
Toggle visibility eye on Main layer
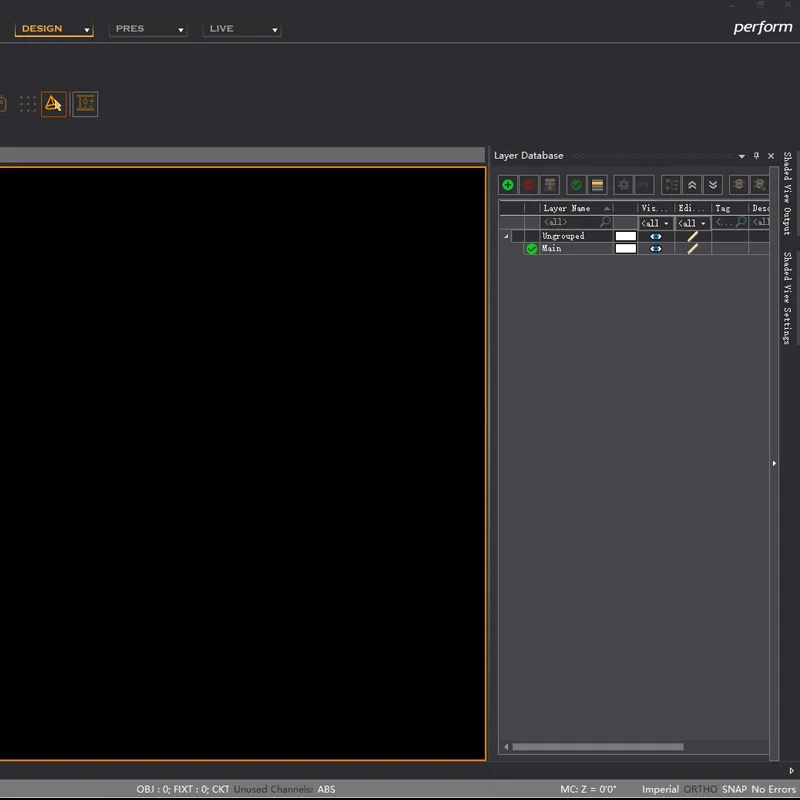coord(655,248)
